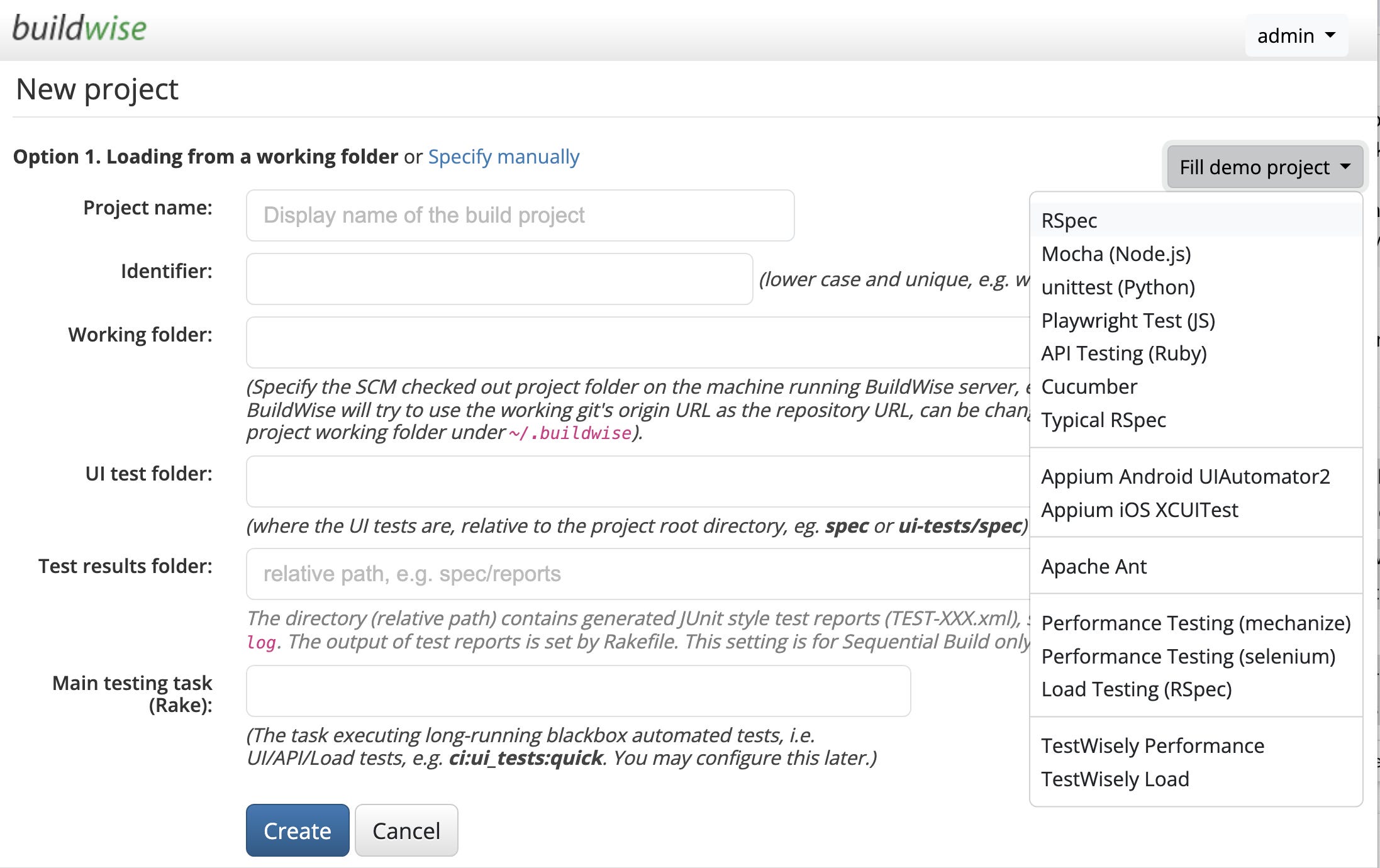Select Cucumber demo project
This screenshot has width=1380, height=868.
coord(1089,387)
